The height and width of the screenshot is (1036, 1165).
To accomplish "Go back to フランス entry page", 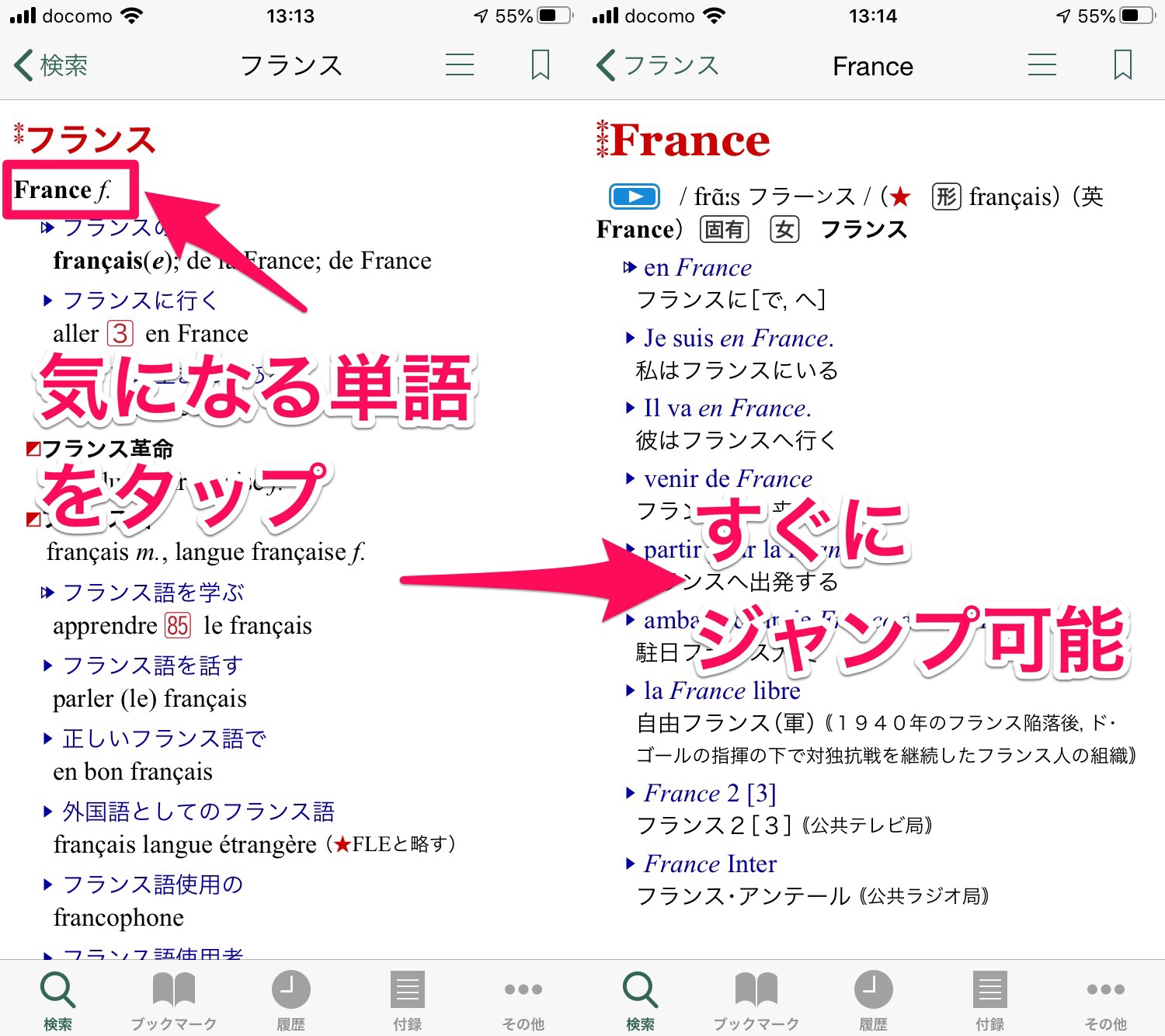I will [x=658, y=65].
